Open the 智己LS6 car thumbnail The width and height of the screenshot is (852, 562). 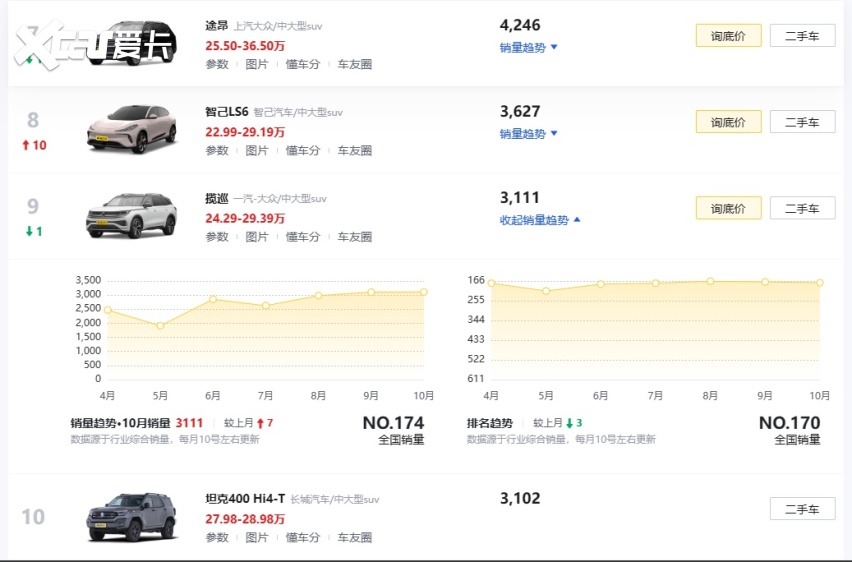[131, 129]
